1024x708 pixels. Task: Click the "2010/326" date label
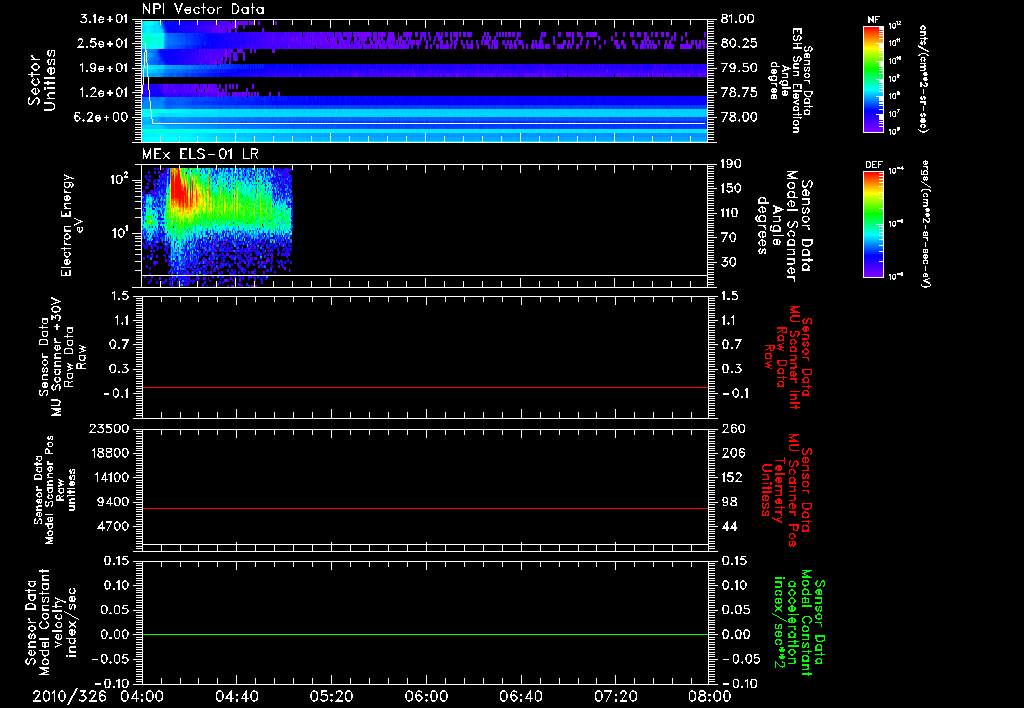(x=69, y=696)
